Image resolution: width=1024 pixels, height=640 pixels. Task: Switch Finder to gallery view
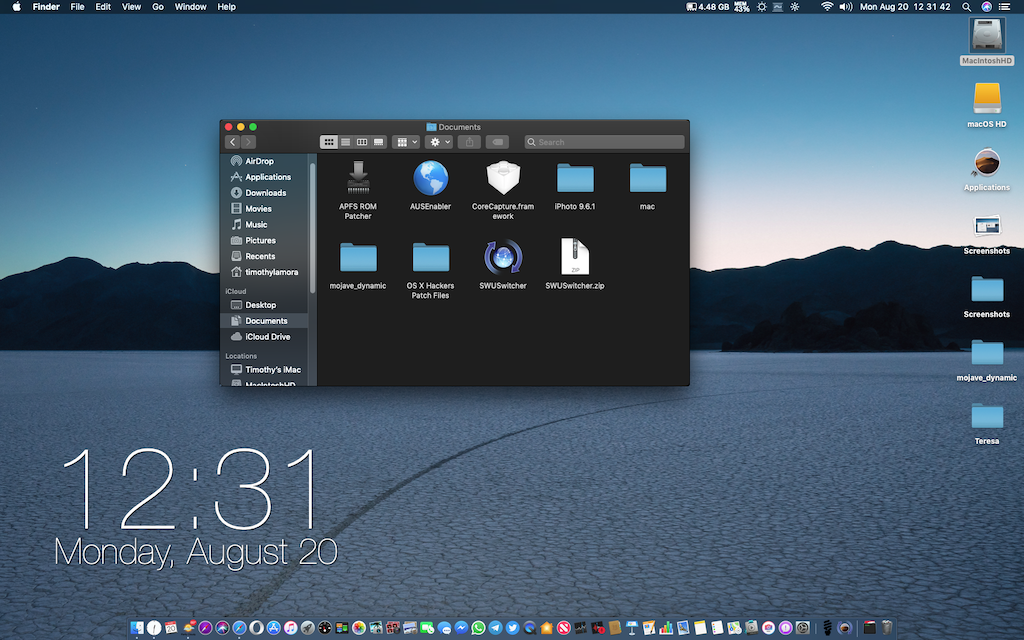[379, 142]
